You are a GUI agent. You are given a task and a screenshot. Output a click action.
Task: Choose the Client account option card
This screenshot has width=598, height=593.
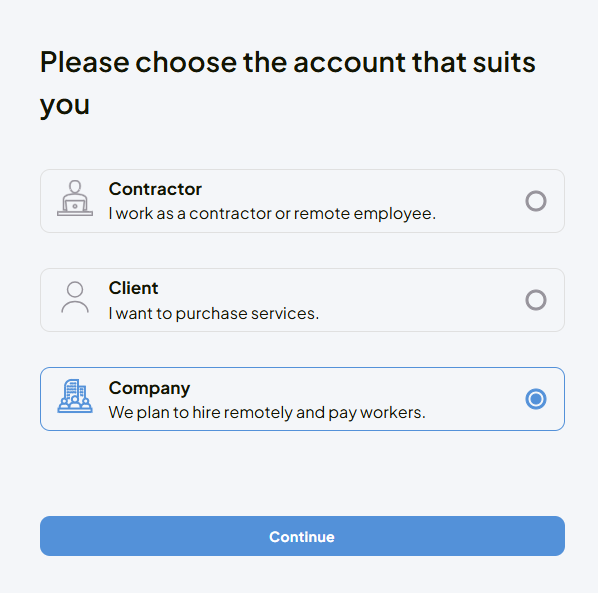(x=302, y=300)
